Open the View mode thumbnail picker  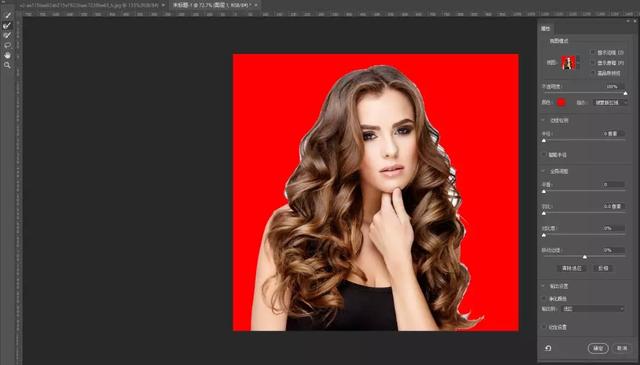pos(568,63)
